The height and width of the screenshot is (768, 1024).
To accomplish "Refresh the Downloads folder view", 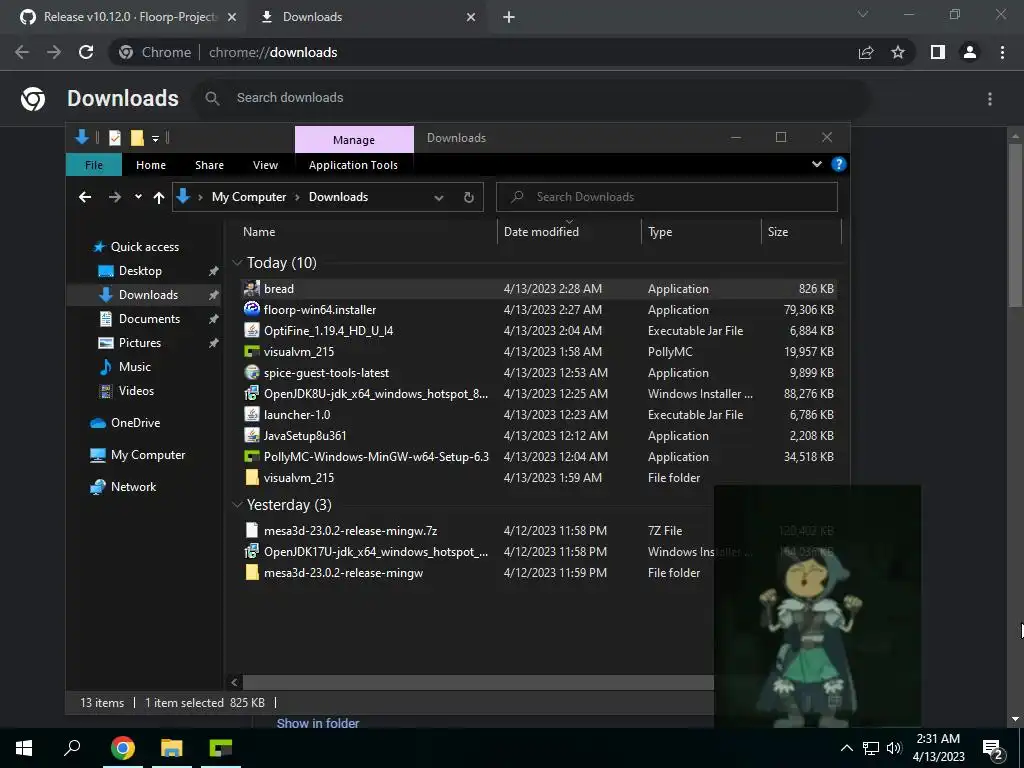I will (469, 197).
